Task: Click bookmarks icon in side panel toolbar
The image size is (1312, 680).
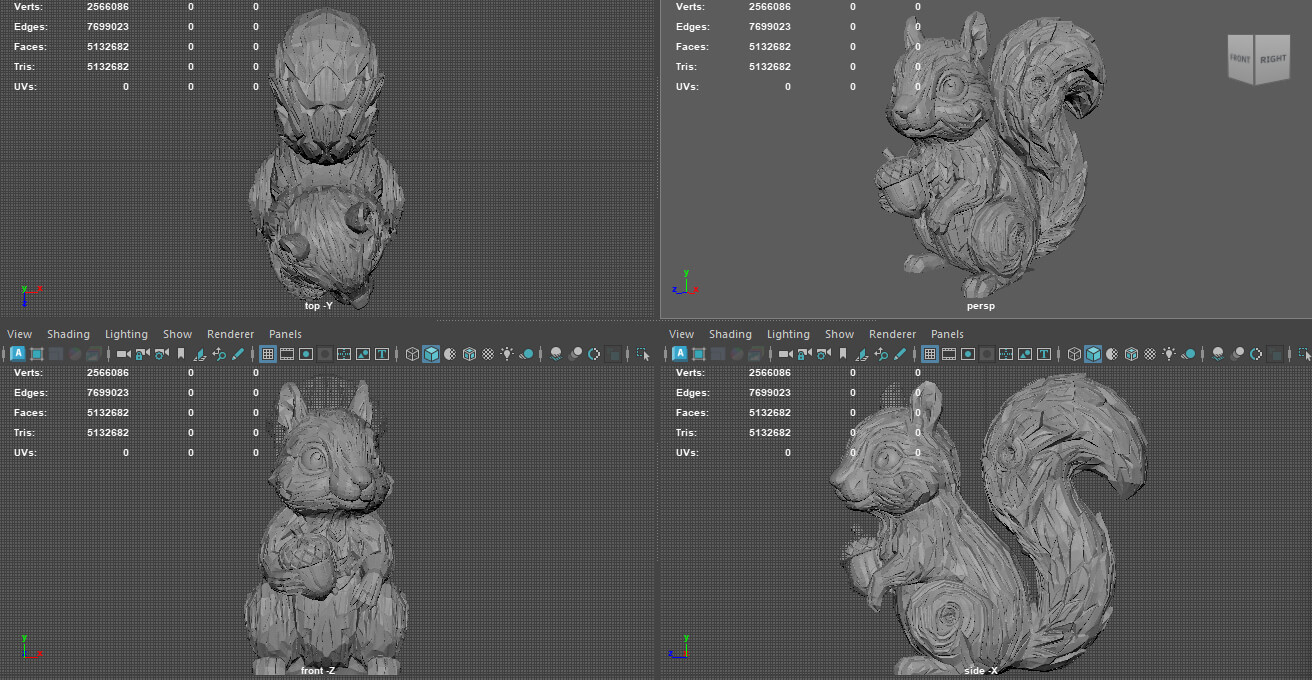Action: click(x=843, y=354)
